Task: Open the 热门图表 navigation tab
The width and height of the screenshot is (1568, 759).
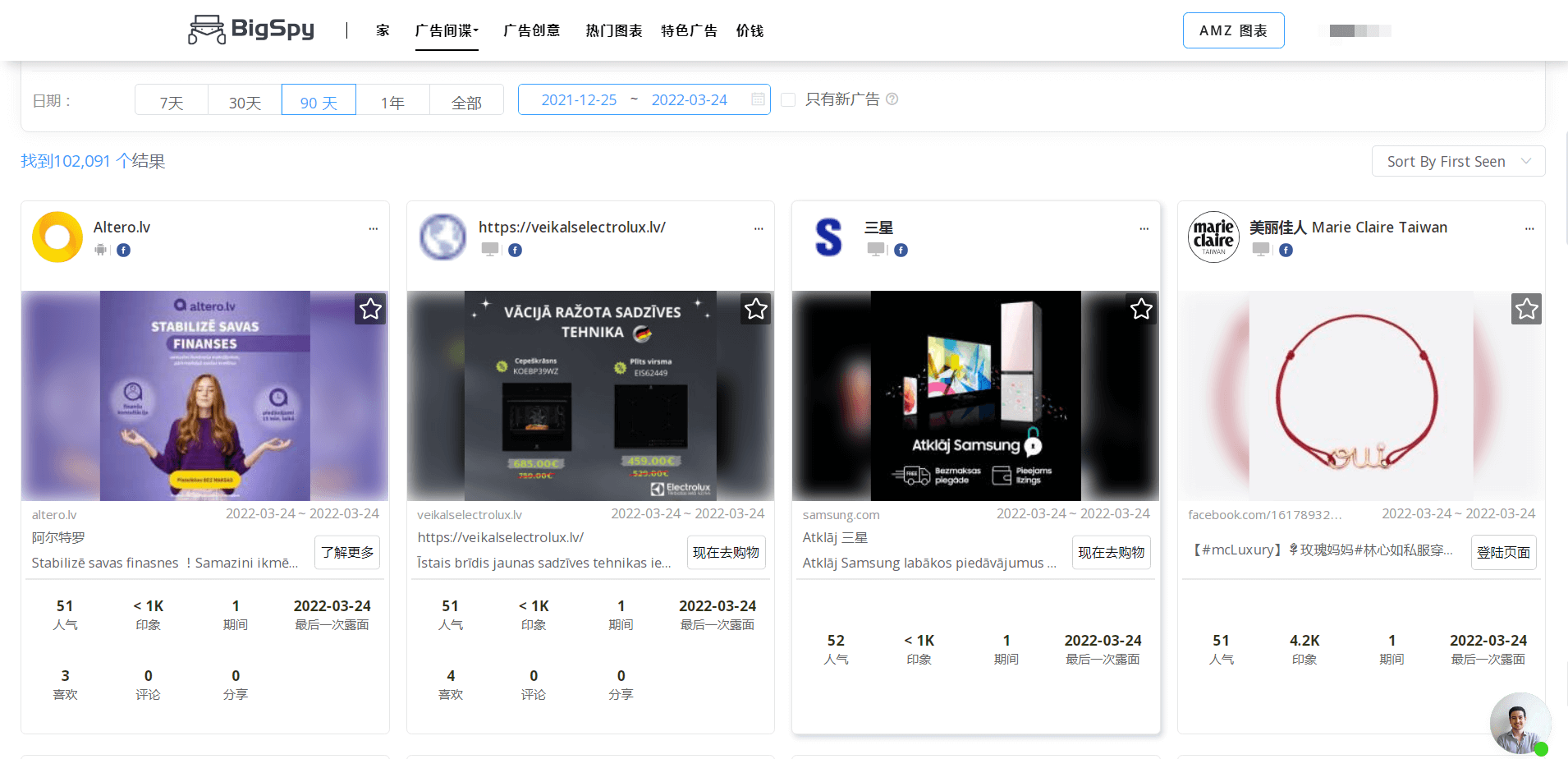Action: (x=613, y=30)
